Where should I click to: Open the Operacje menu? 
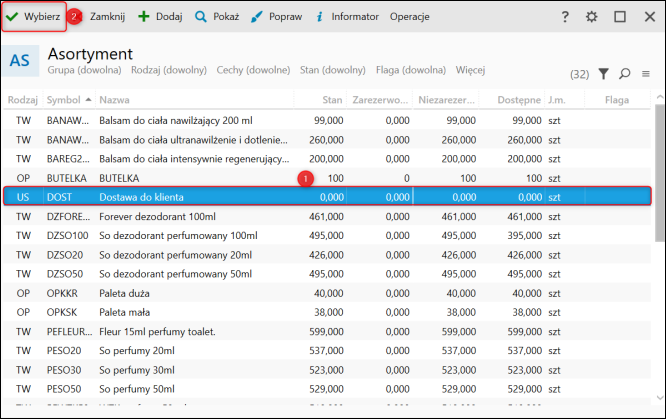pos(409,17)
